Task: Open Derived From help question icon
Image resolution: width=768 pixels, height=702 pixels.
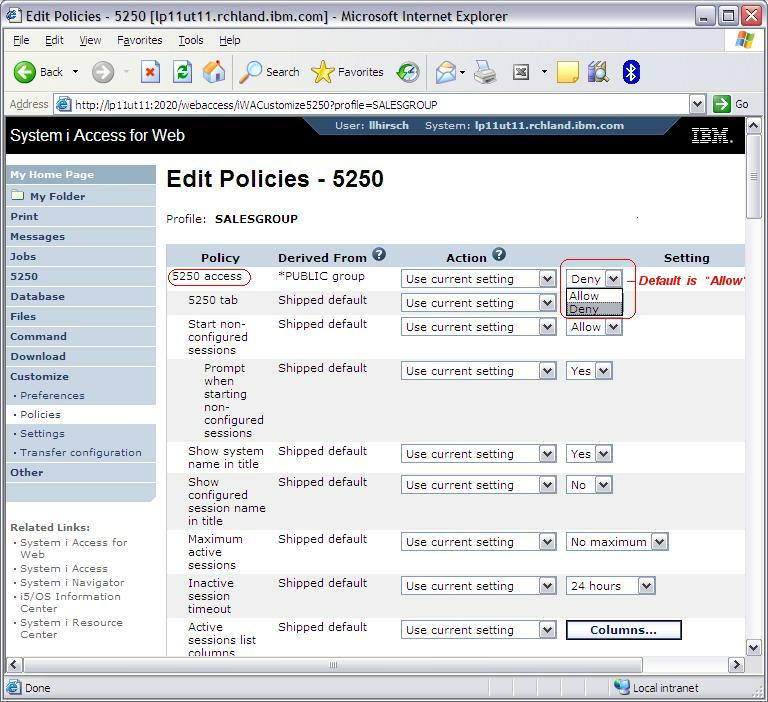Action: tap(379, 254)
